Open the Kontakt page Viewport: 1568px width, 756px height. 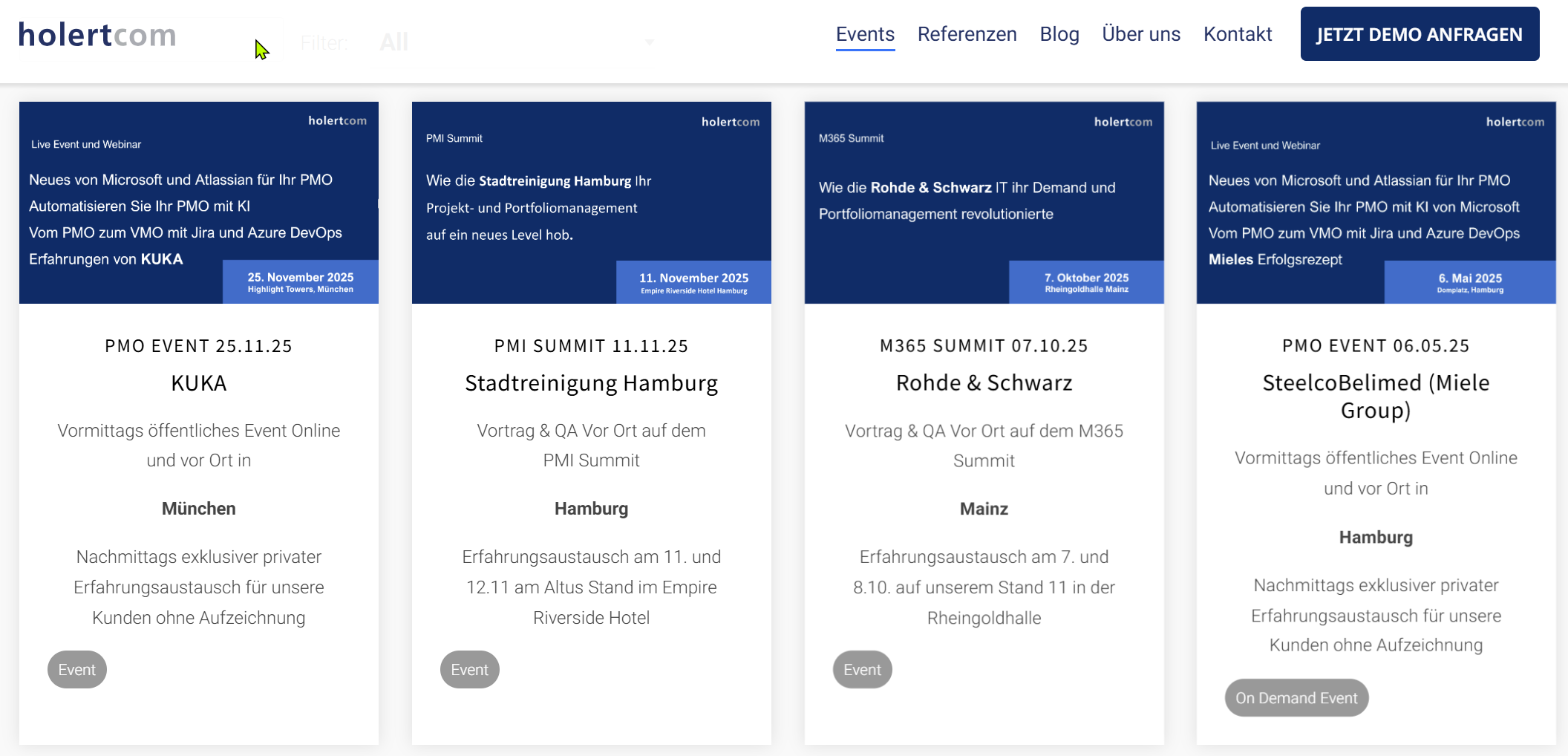click(x=1237, y=34)
